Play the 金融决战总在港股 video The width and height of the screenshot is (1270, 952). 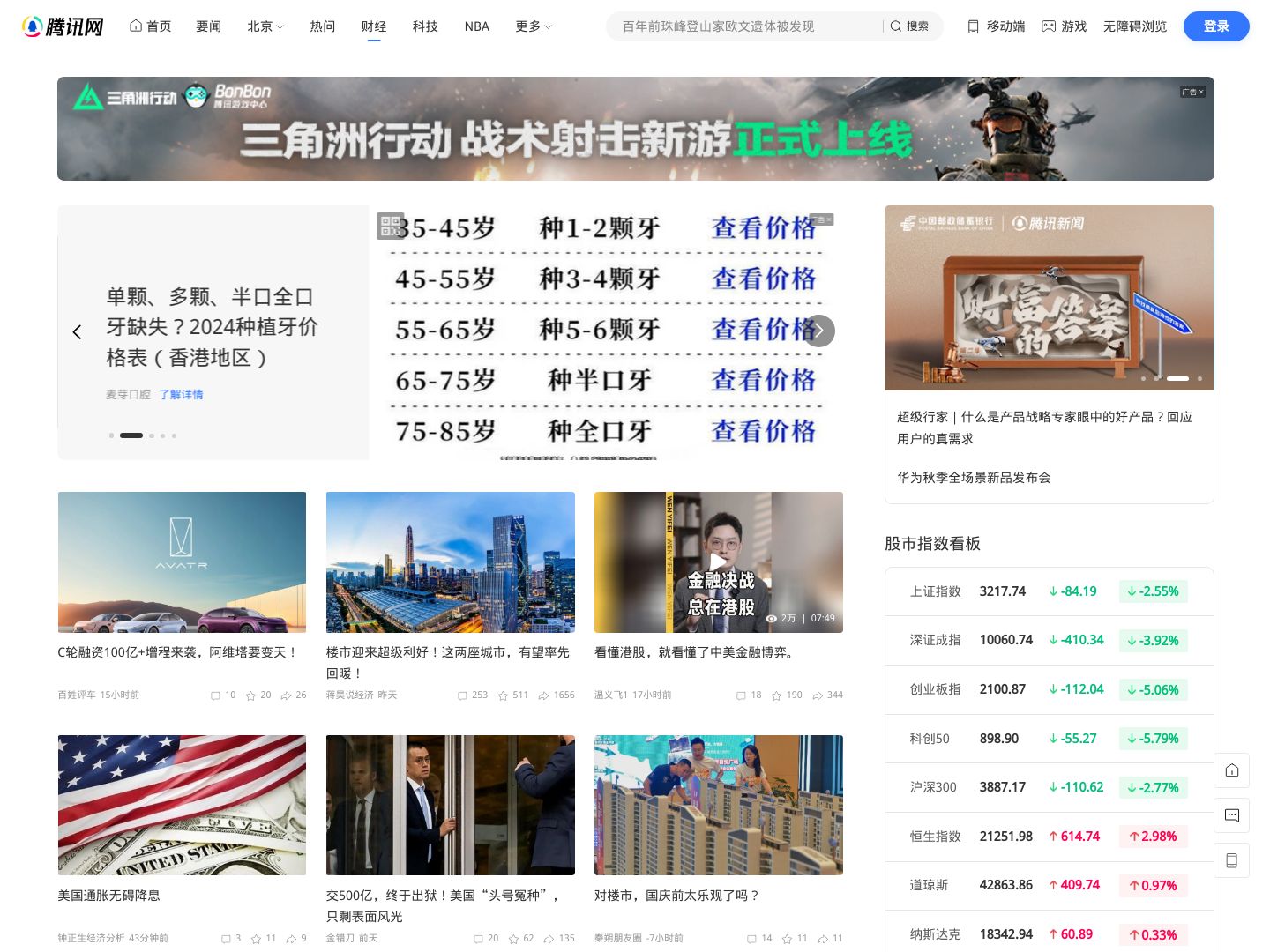[x=719, y=562]
